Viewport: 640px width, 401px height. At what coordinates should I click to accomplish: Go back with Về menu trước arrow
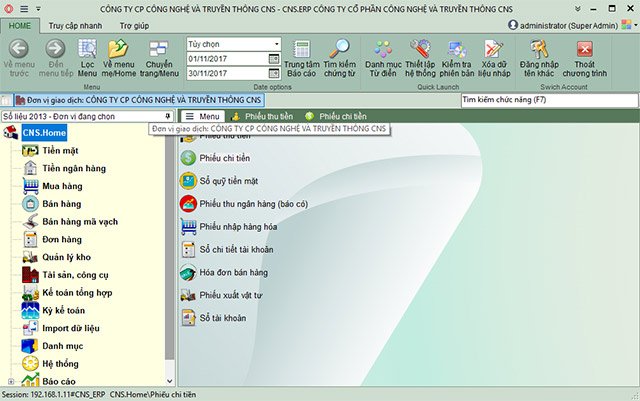coord(19,57)
